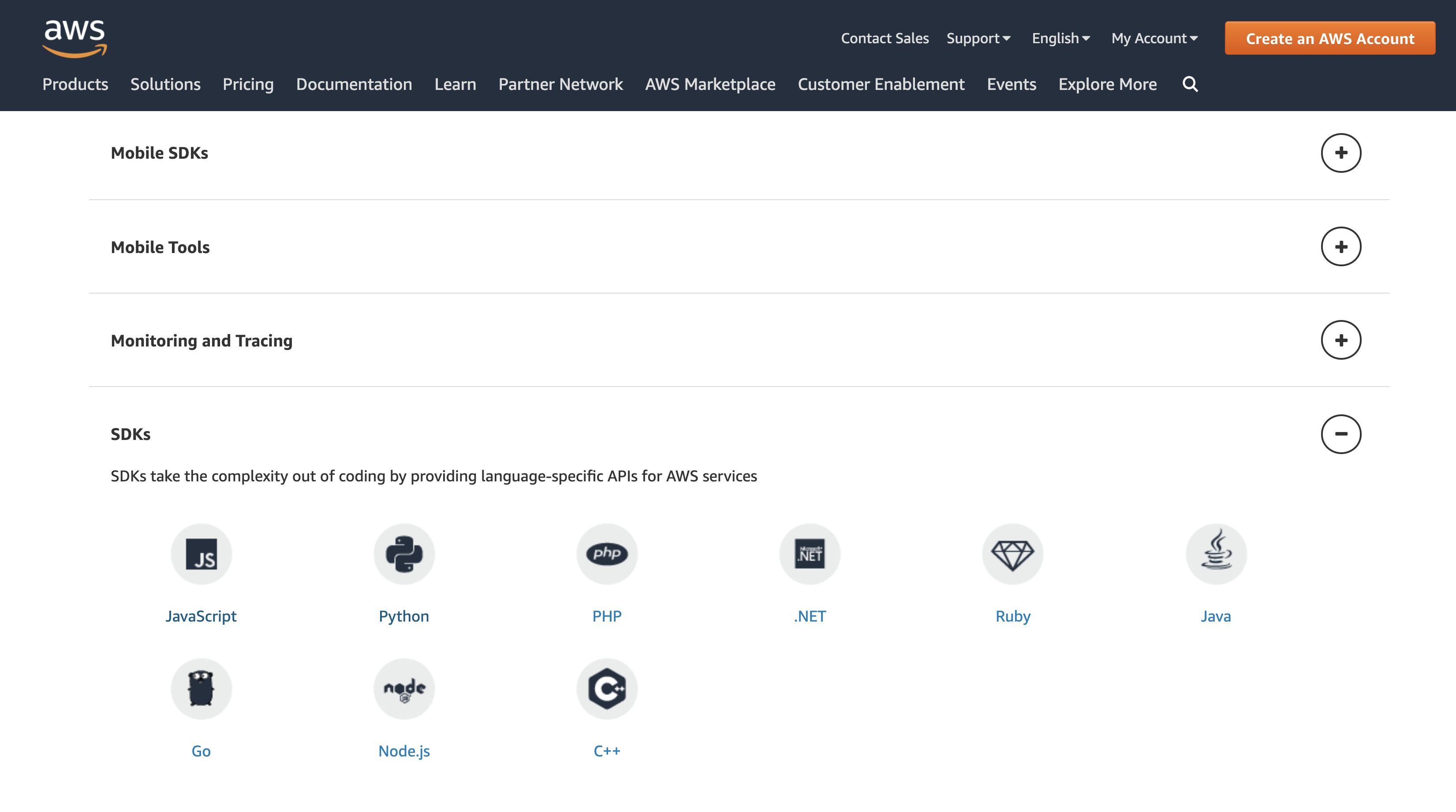Viewport: 1456px width, 812px height.
Task: Click Create an AWS Account button
Action: 1329,38
